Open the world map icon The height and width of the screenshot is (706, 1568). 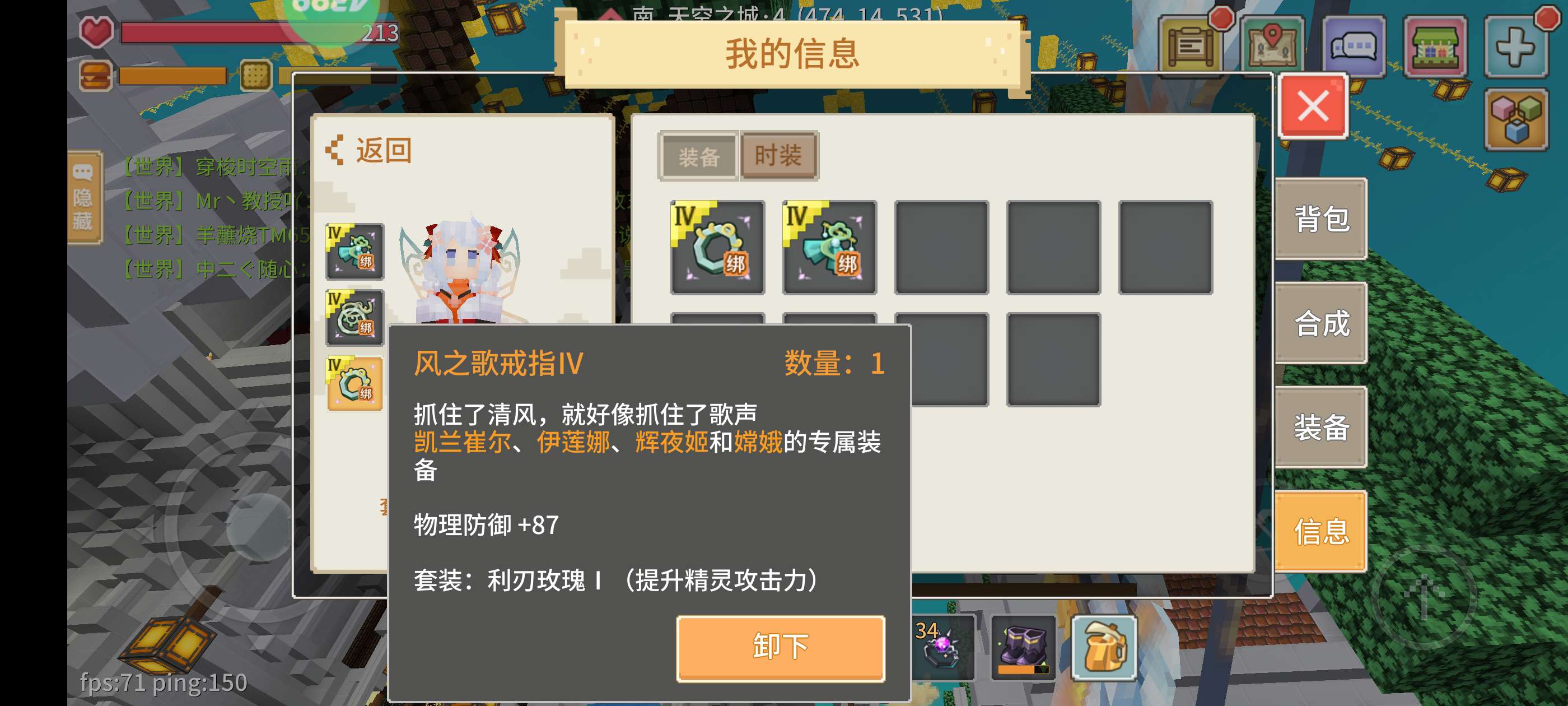(1272, 47)
